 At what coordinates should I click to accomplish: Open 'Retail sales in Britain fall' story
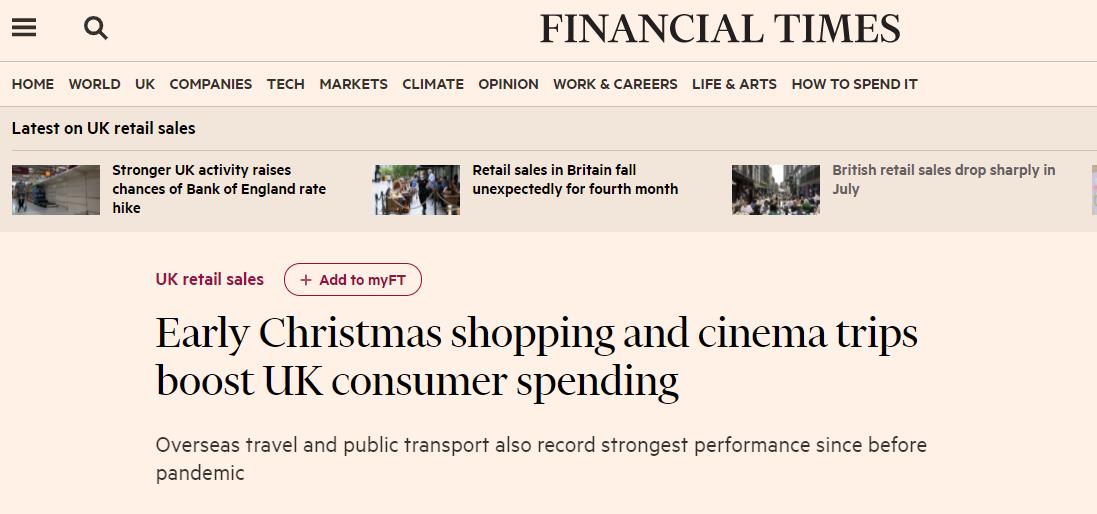coord(575,180)
